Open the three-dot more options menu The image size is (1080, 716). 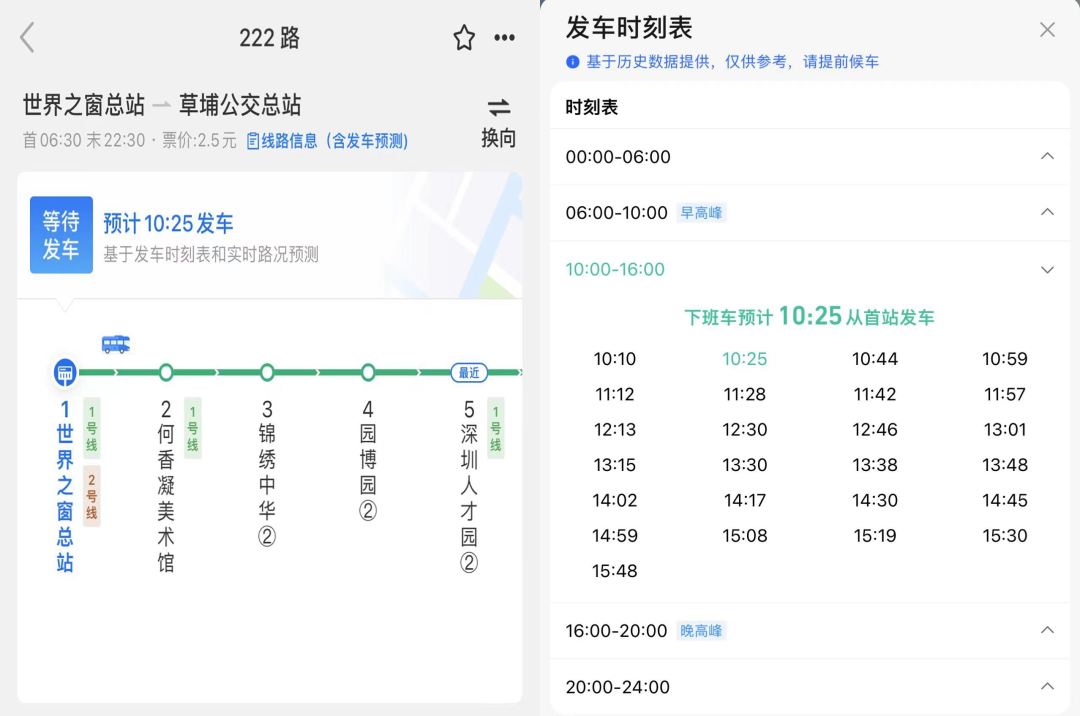coord(504,37)
